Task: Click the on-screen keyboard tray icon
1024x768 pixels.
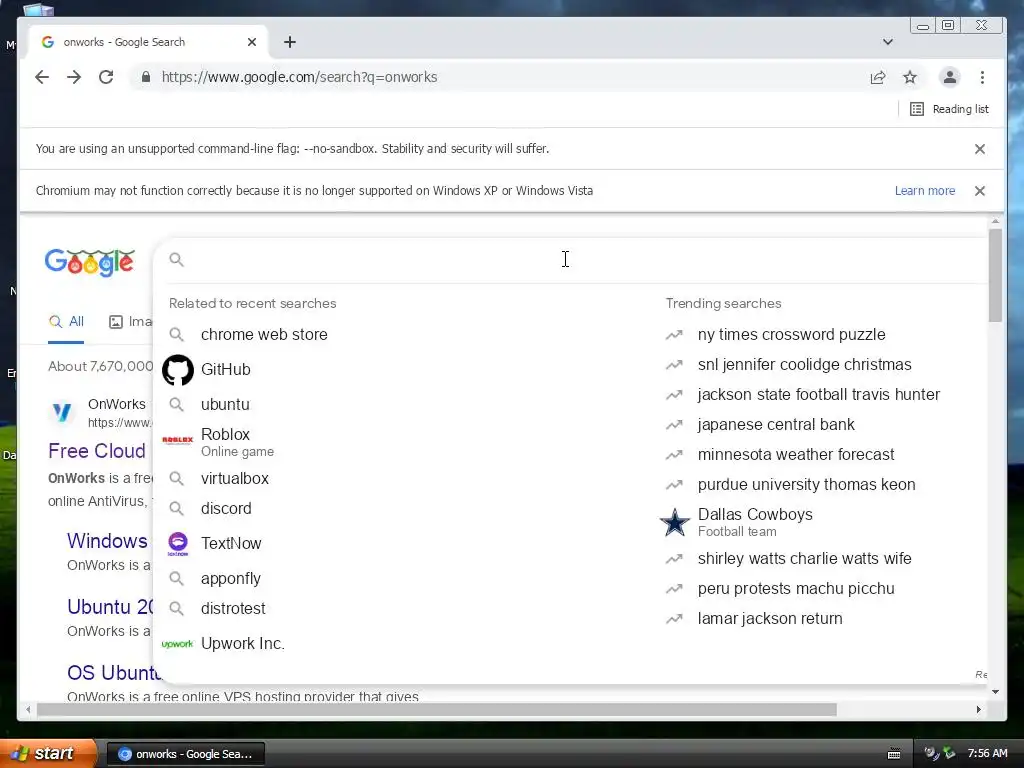Action: 894,754
